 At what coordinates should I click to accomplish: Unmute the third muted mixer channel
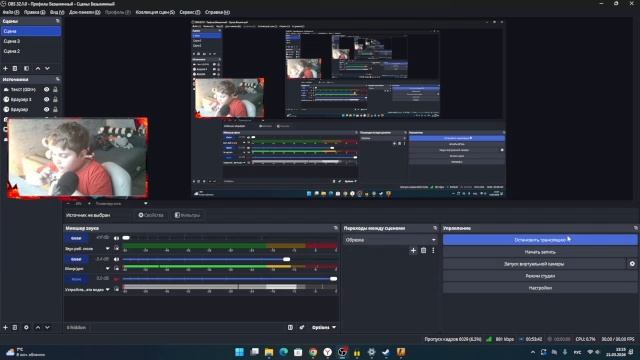pyautogui.click(x=116, y=279)
